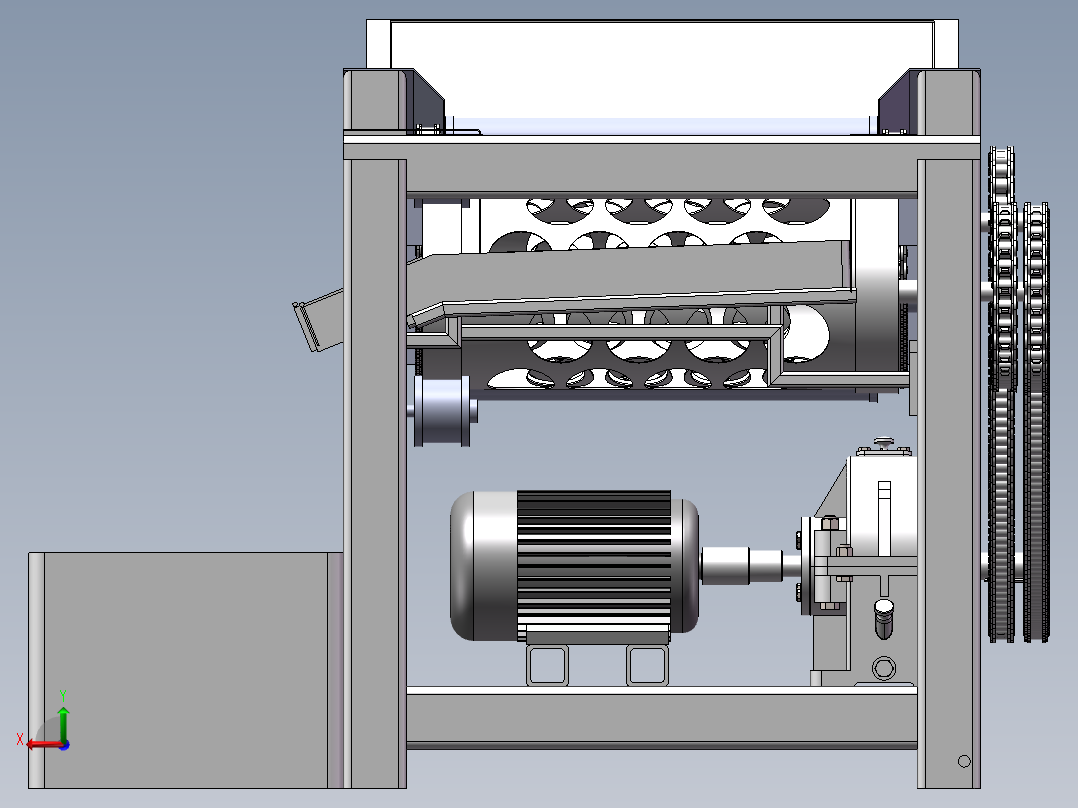Viewport: 1078px width, 808px height.
Task: Select the collection box at the lower left
Action: 186,670
